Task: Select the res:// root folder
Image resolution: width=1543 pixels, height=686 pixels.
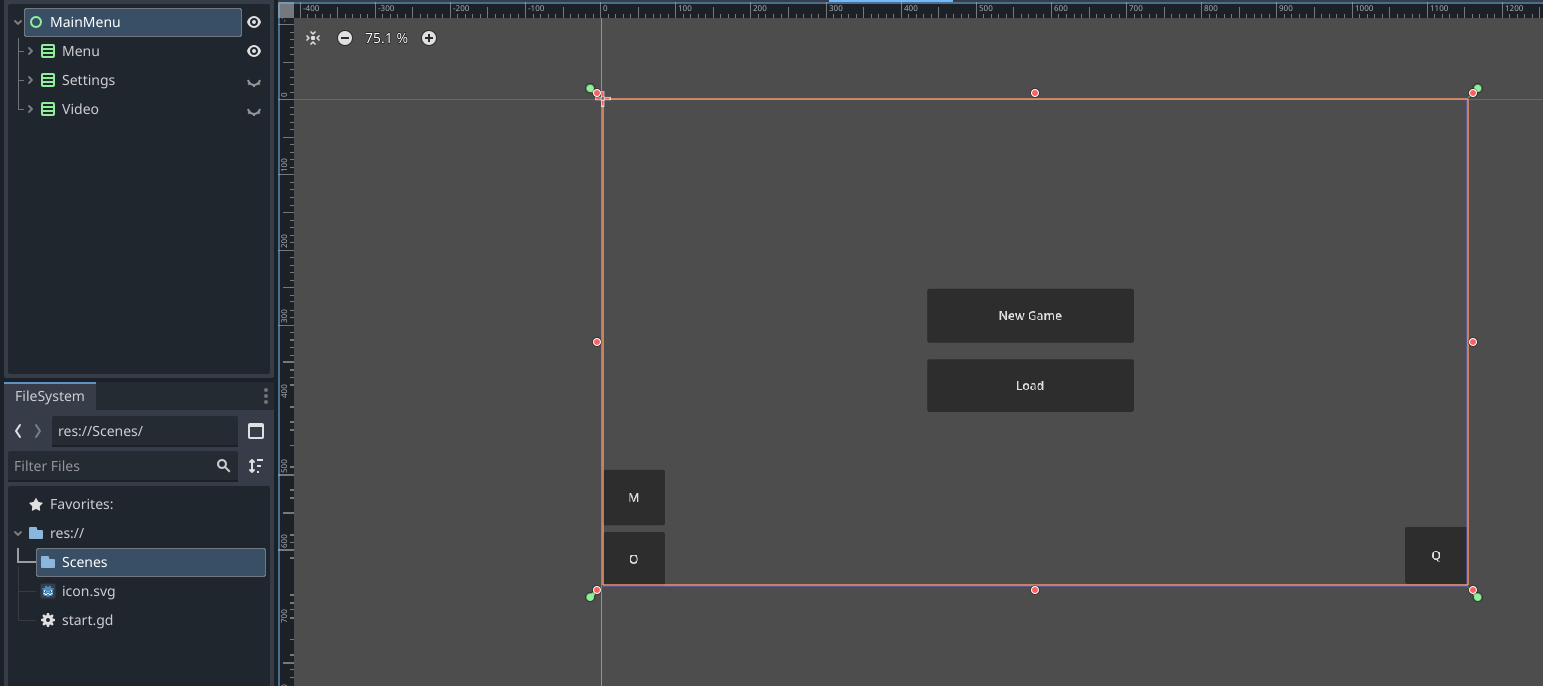Action: point(66,533)
